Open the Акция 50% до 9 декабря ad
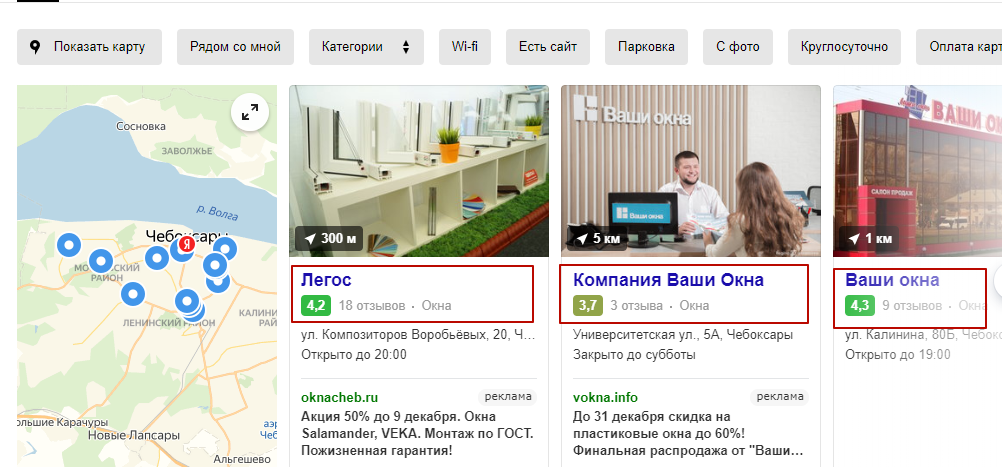 tap(417, 433)
